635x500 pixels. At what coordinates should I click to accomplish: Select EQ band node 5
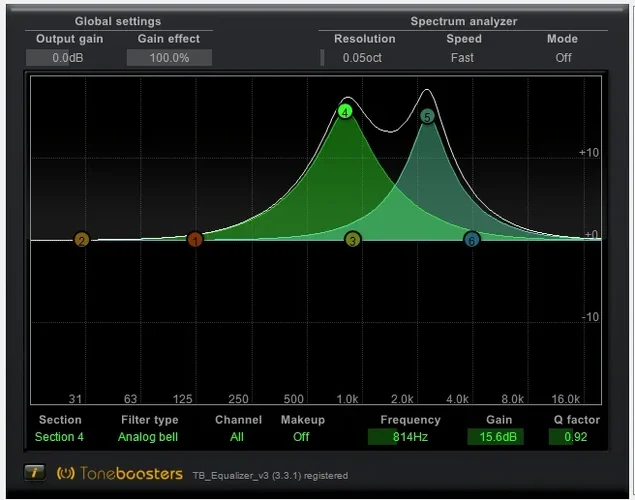(x=427, y=117)
